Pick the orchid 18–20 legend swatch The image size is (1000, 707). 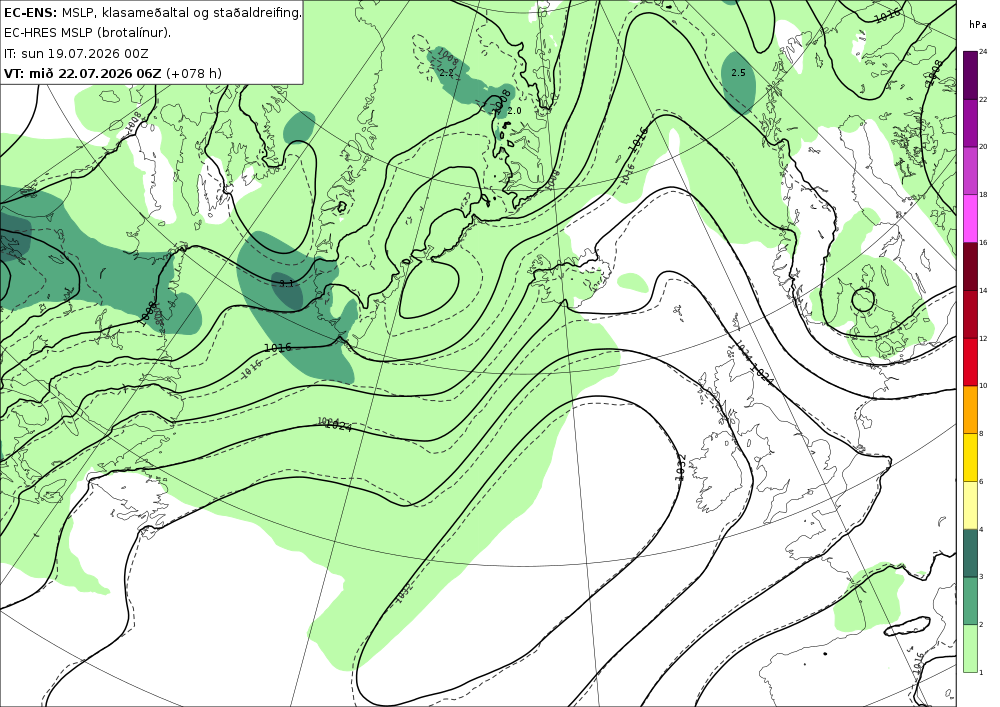[971, 171]
